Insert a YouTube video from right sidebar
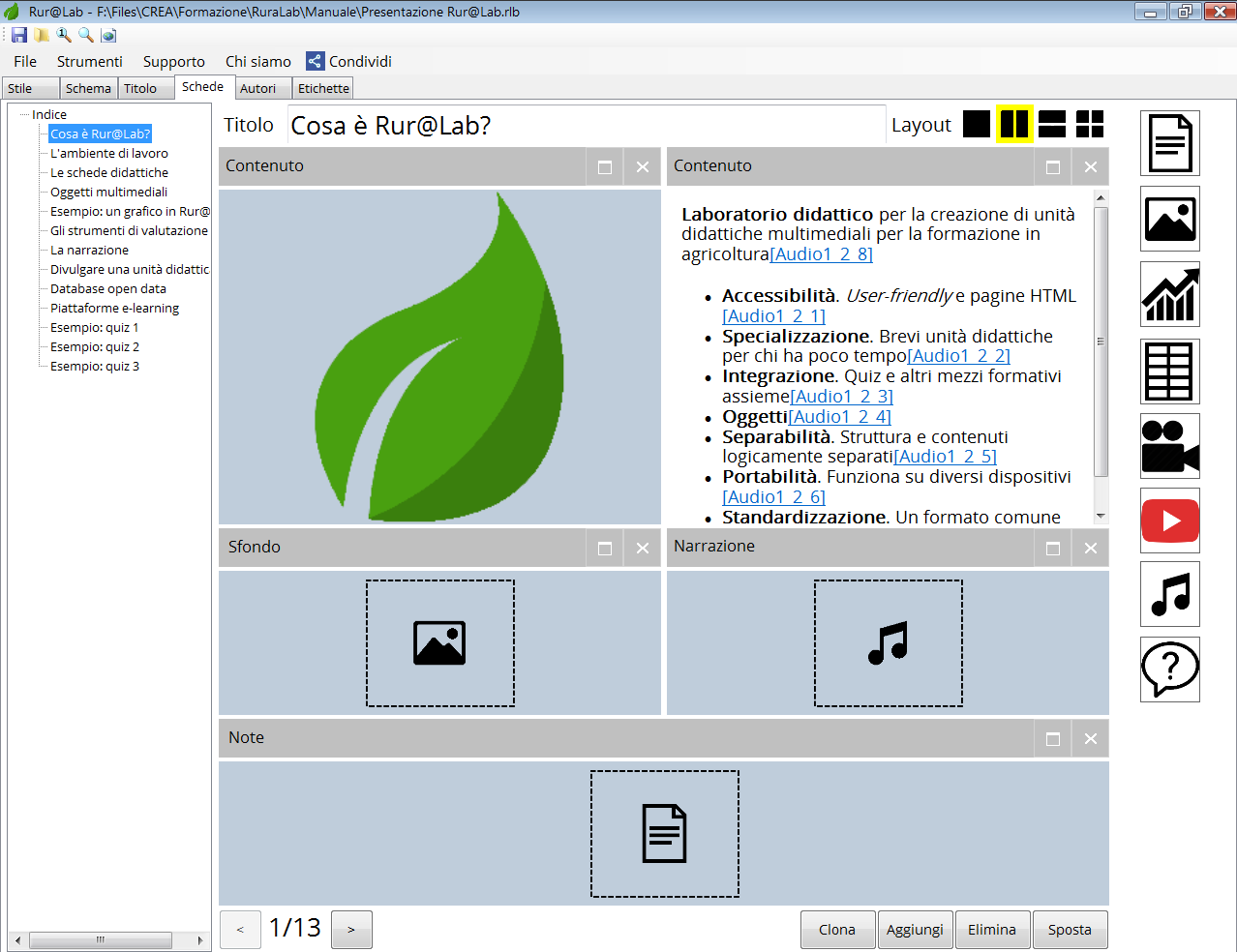The image size is (1237, 952). [1170, 521]
